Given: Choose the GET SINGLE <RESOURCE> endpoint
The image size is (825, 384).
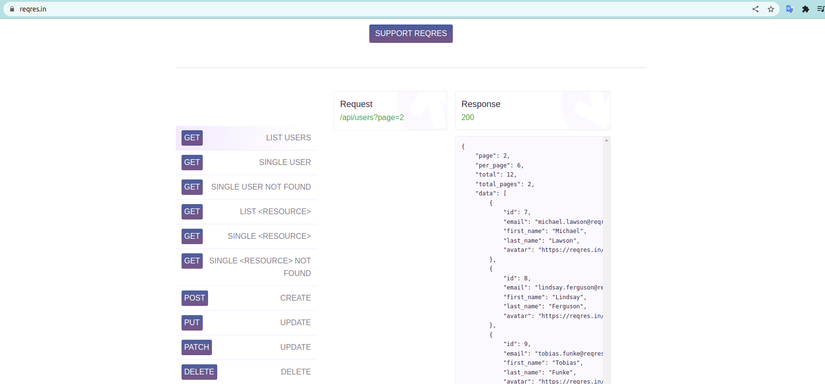Looking at the screenshot, I should (246, 236).
